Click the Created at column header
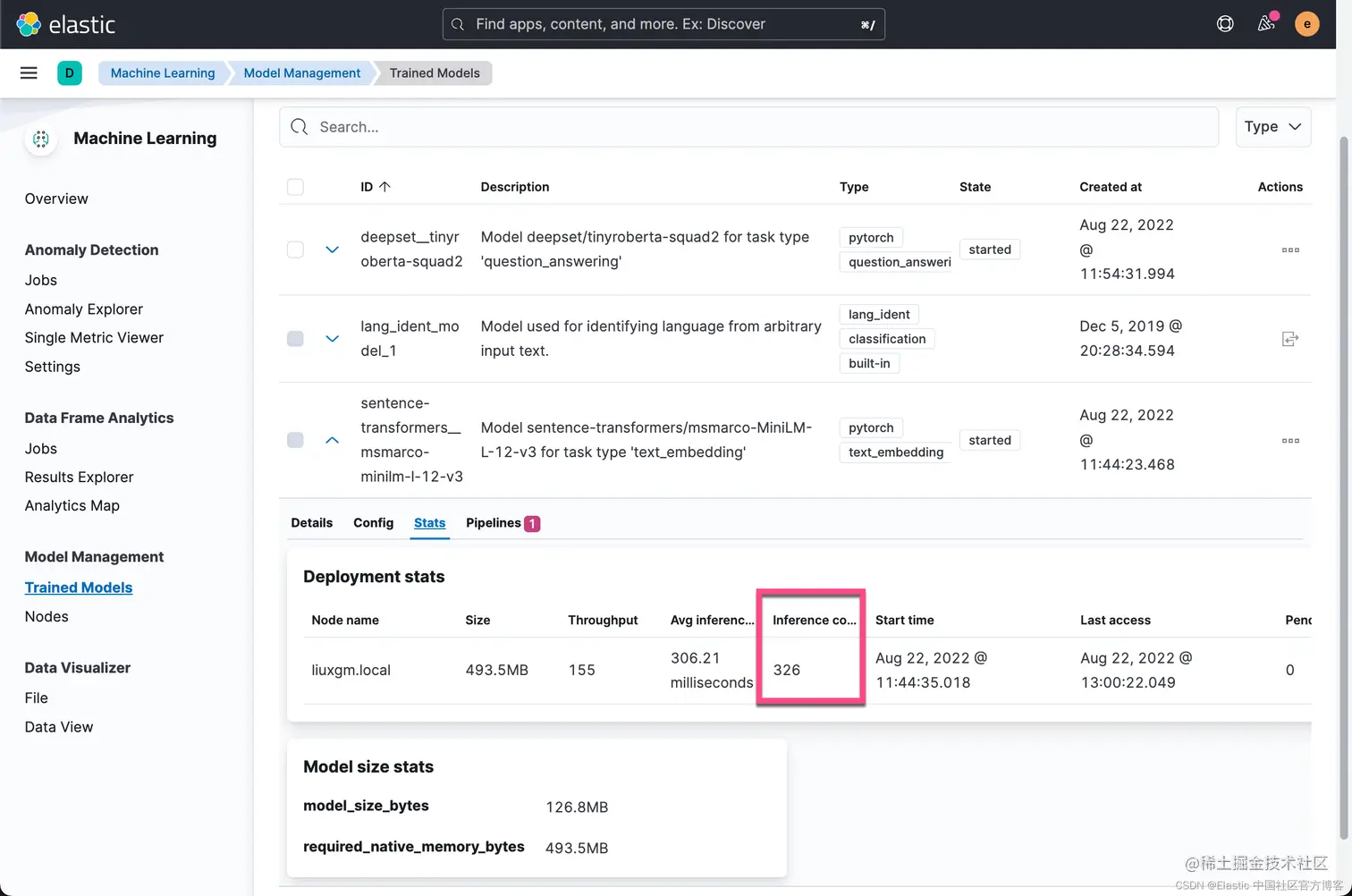Viewport: 1352px width, 896px height. tap(1111, 187)
